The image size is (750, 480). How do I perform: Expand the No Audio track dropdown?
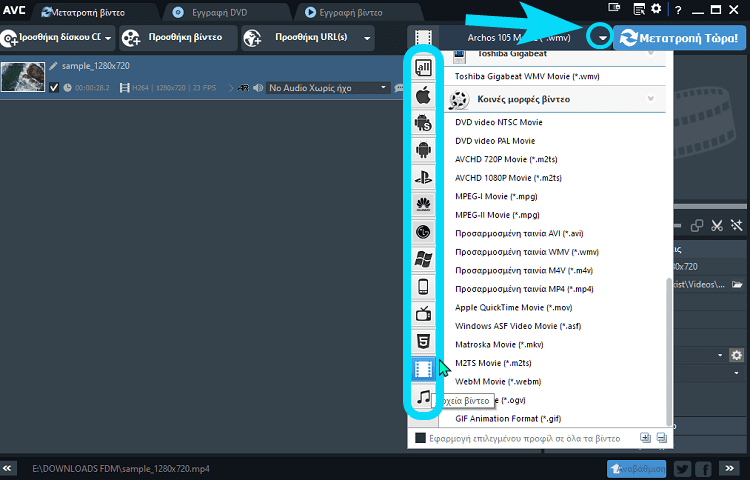382,88
